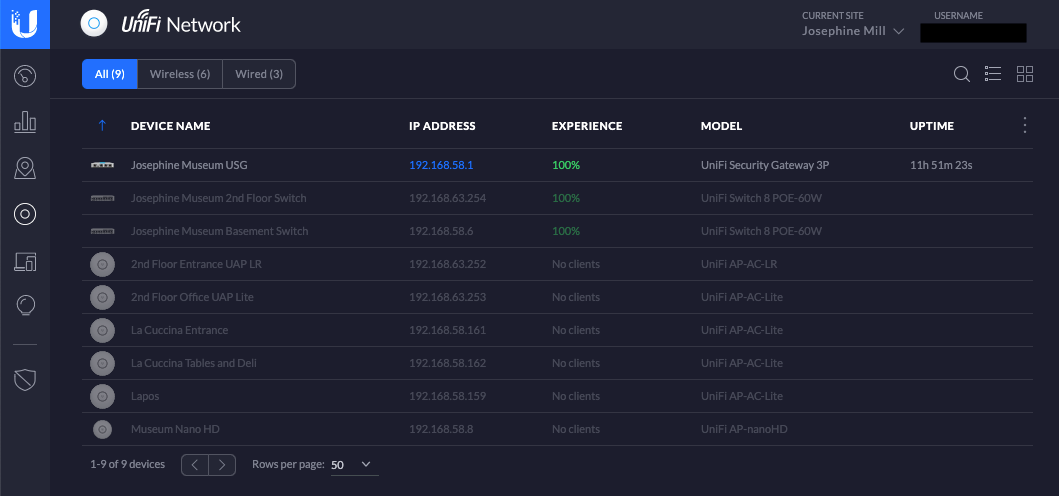Switch to grid view icon
This screenshot has width=1059, height=496.
(x=1025, y=74)
